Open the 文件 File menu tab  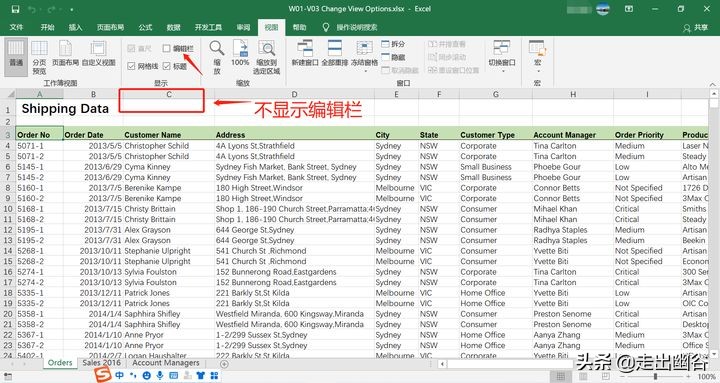pyautogui.click(x=16, y=27)
